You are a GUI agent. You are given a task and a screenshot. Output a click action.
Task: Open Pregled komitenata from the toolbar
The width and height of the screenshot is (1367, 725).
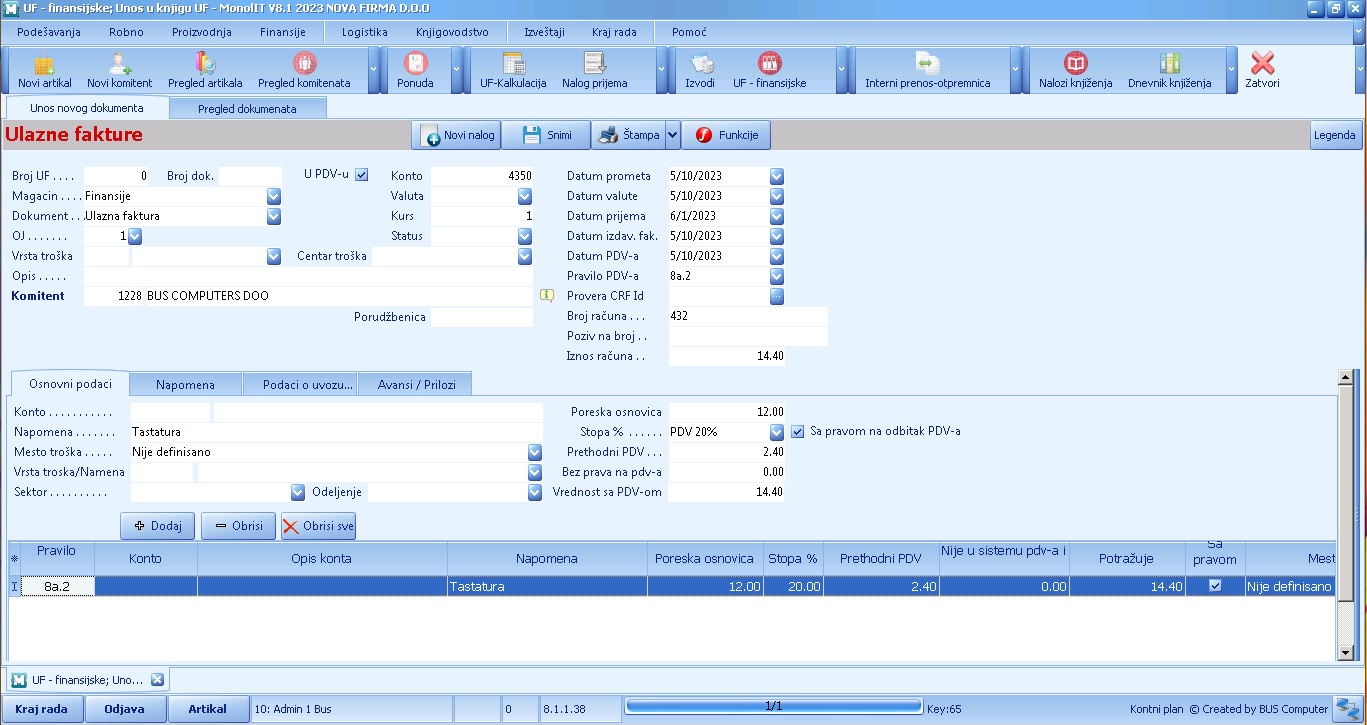coord(304,71)
